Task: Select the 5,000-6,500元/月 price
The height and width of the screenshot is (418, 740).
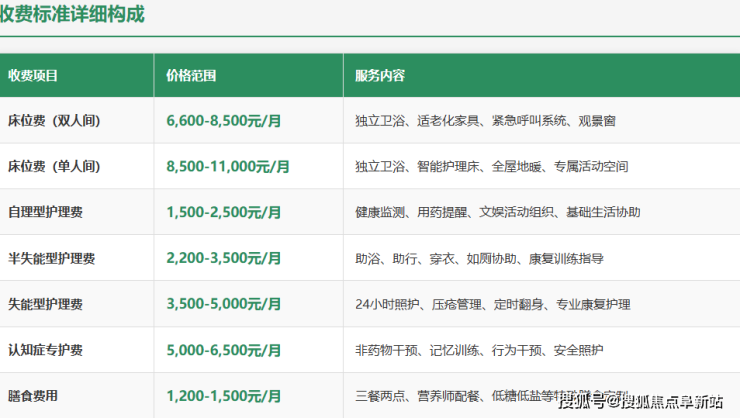Action: (224, 351)
